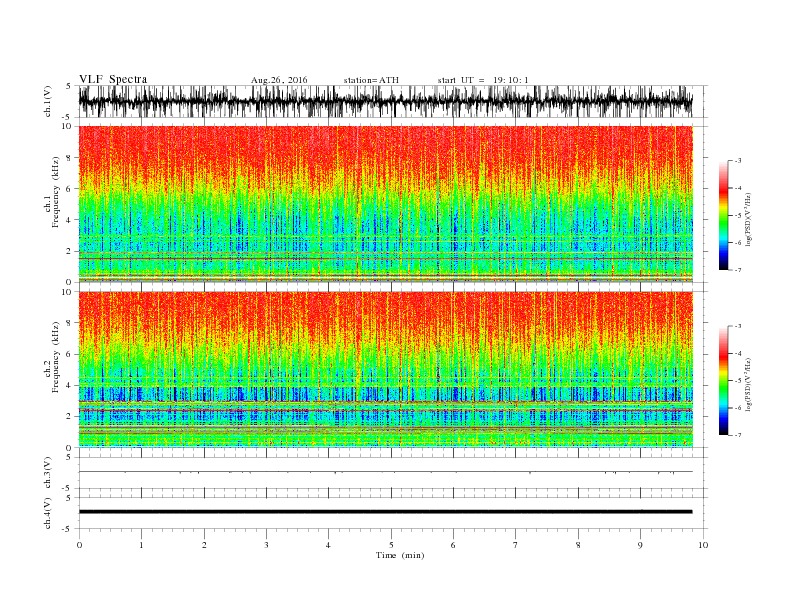
Task: Click the ch.1 voltage waveform trace
Action: (x=385, y=101)
